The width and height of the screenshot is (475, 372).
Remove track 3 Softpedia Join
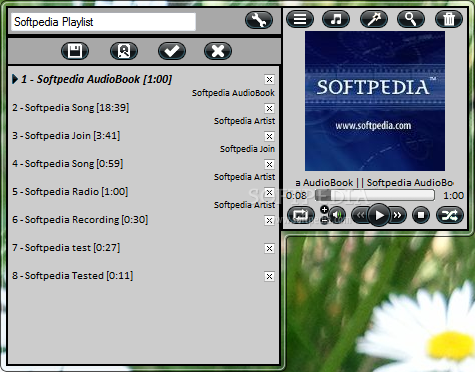(269, 136)
